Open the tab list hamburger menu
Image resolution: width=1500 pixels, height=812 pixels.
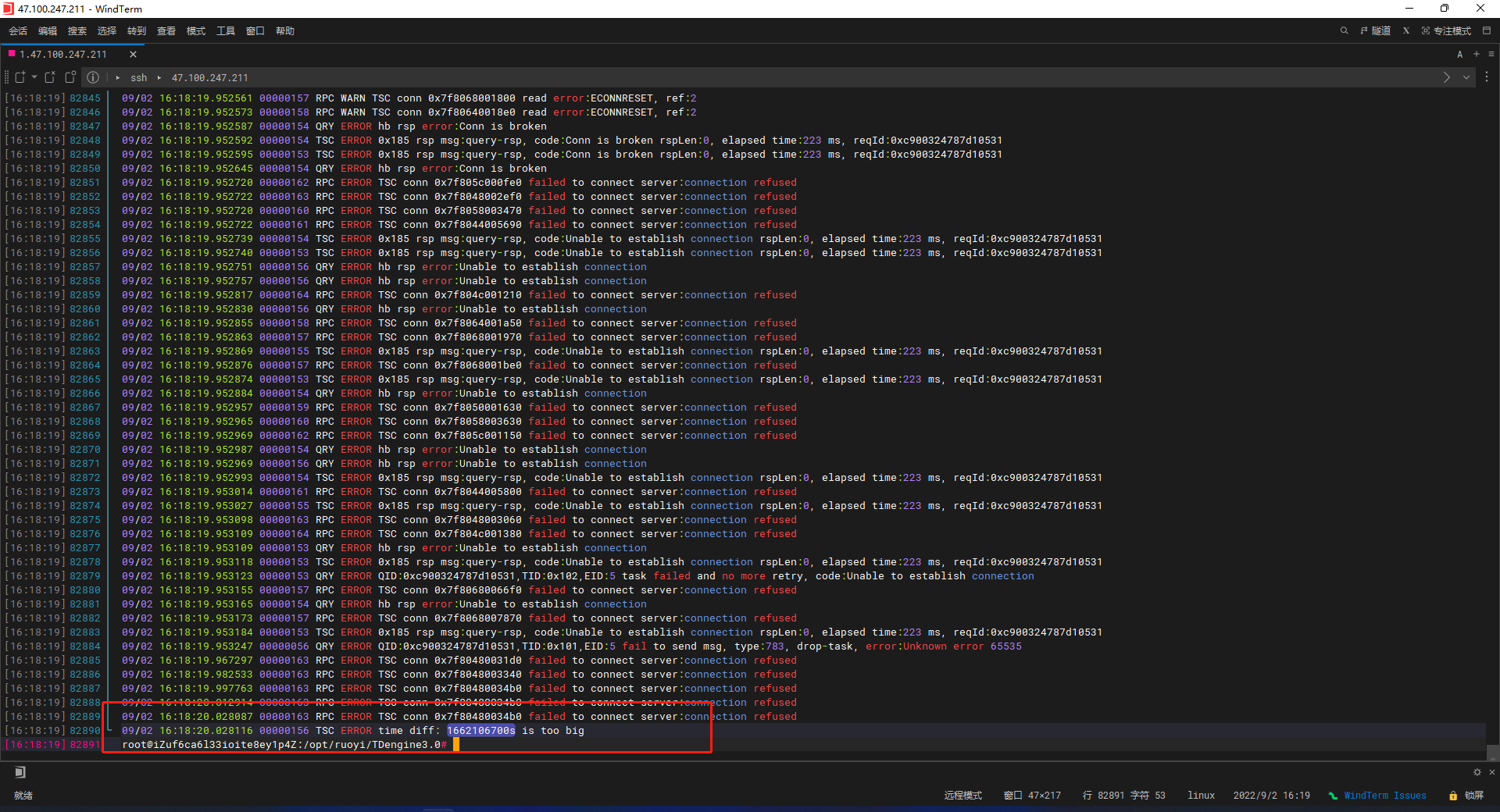1491,55
